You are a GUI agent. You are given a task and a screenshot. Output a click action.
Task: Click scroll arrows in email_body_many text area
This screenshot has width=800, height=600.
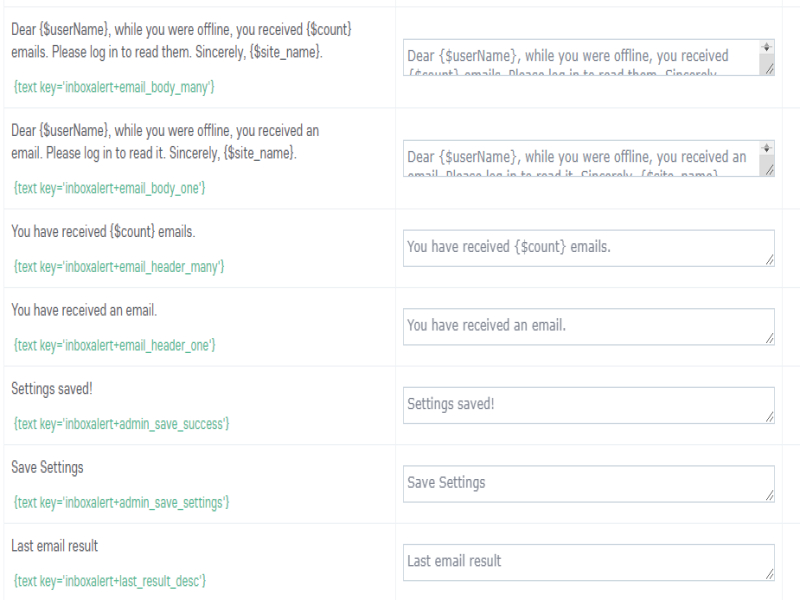(x=767, y=47)
